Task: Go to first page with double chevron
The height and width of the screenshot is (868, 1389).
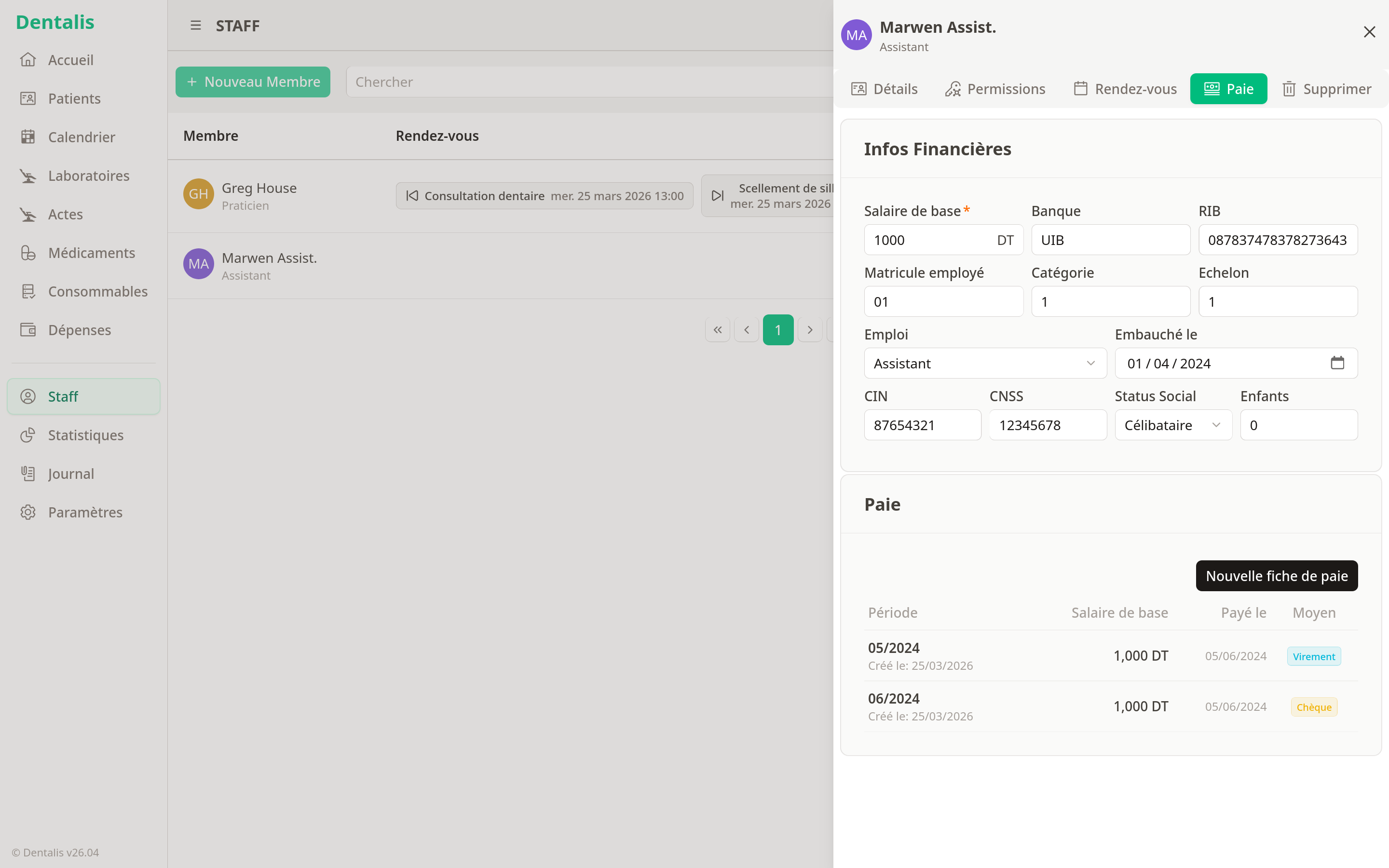Action: (x=718, y=329)
